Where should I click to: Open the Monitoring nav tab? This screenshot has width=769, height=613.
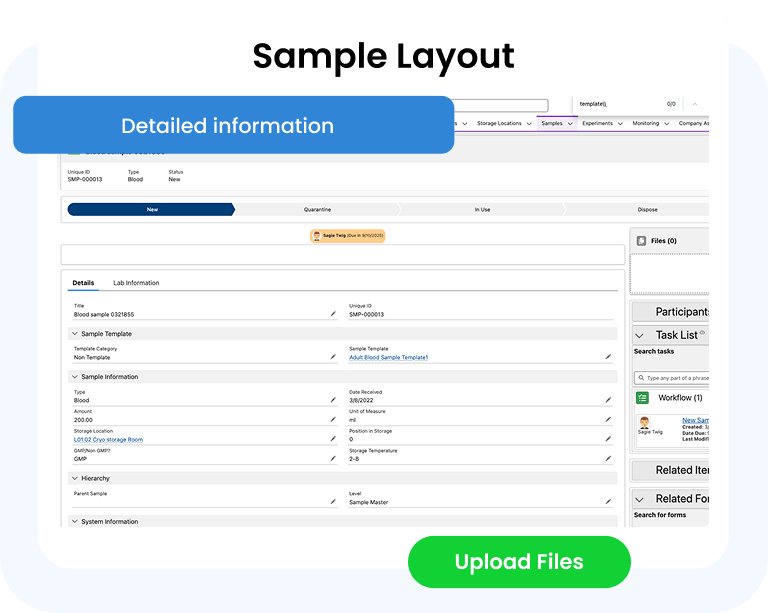pos(645,124)
